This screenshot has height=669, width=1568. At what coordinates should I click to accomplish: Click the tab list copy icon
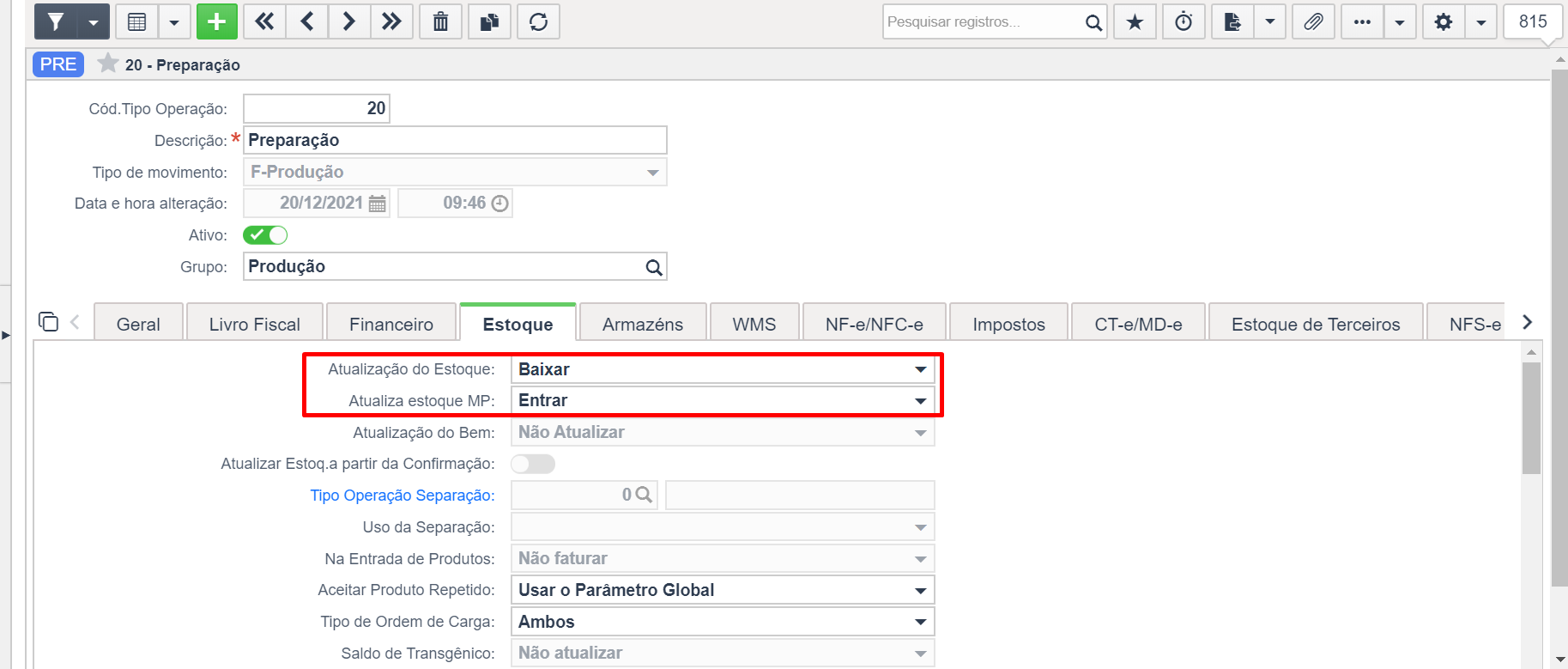(x=48, y=322)
